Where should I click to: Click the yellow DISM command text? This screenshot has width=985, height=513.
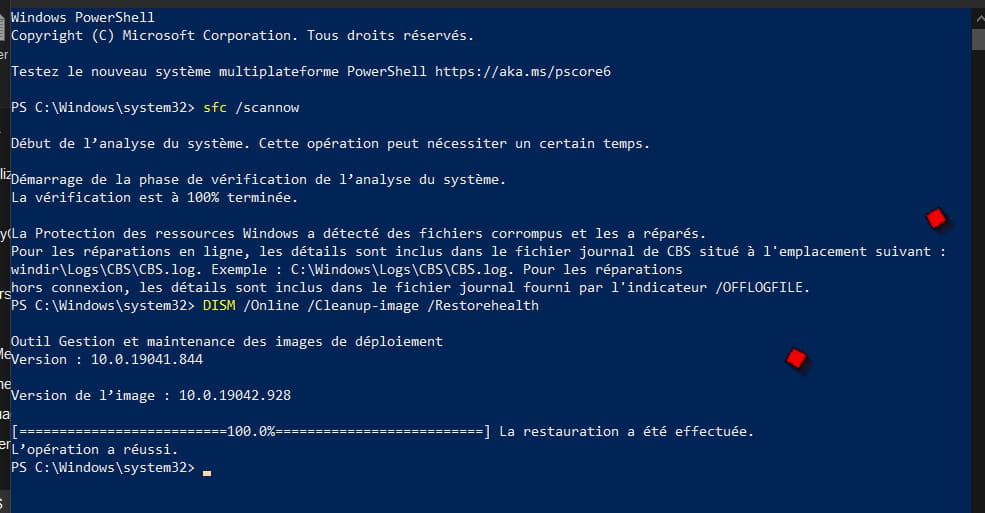(219, 305)
